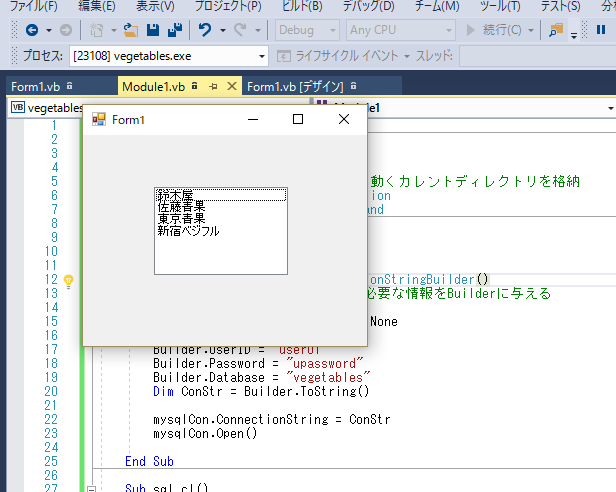Close the Module1.vb tab

pyautogui.click(x=232, y=87)
